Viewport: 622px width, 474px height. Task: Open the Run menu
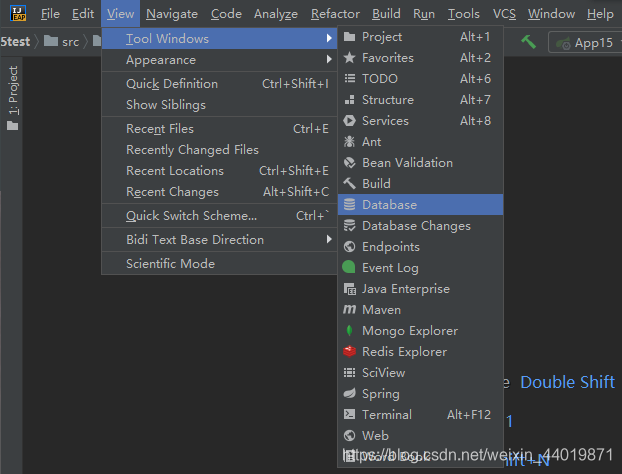[424, 14]
